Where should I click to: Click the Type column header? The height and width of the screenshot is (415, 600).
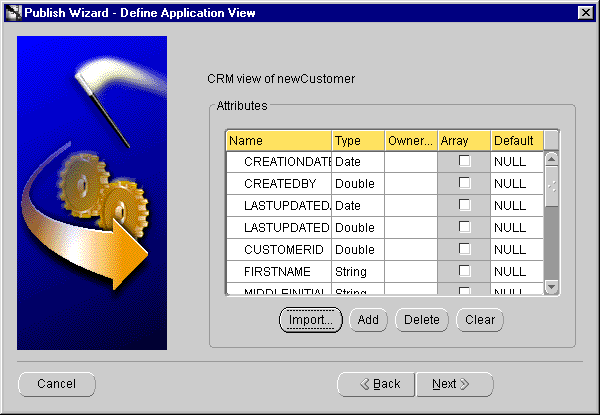coord(358,141)
